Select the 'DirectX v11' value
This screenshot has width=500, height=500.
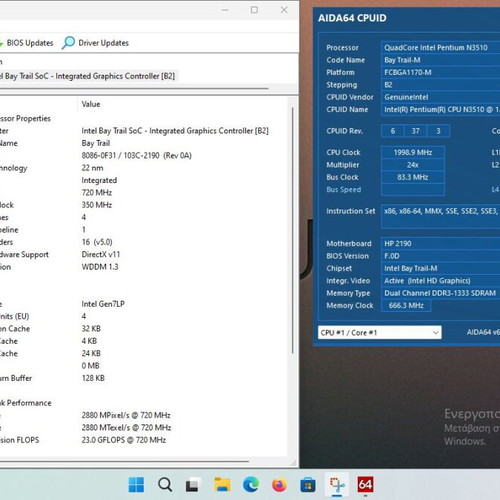coord(101,254)
